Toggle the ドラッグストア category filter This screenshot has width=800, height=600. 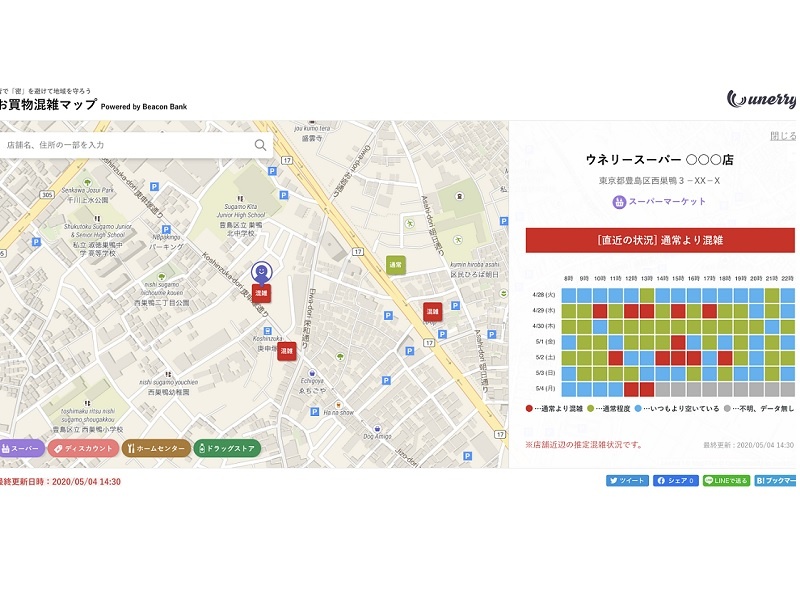click(227, 449)
